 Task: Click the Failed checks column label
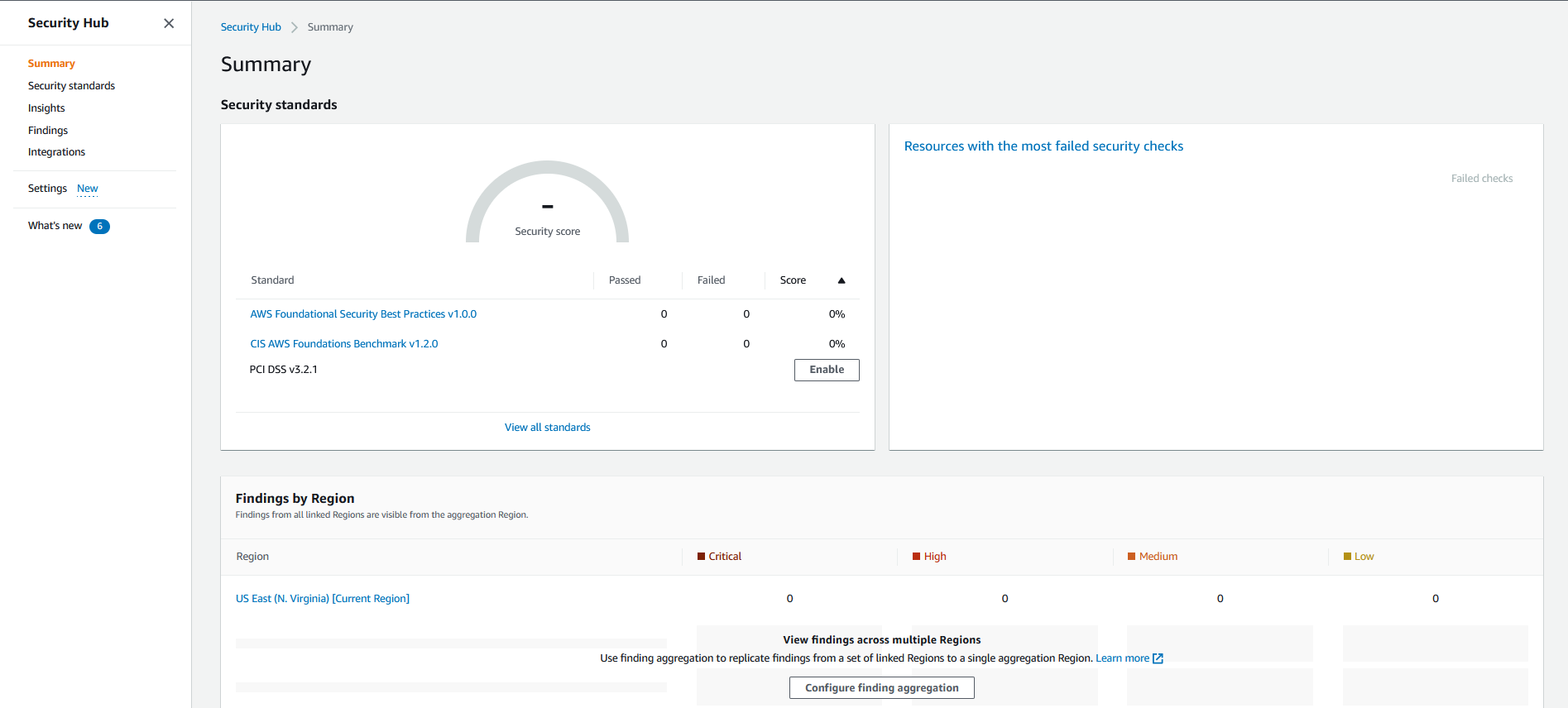click(x=1482, y=179)
